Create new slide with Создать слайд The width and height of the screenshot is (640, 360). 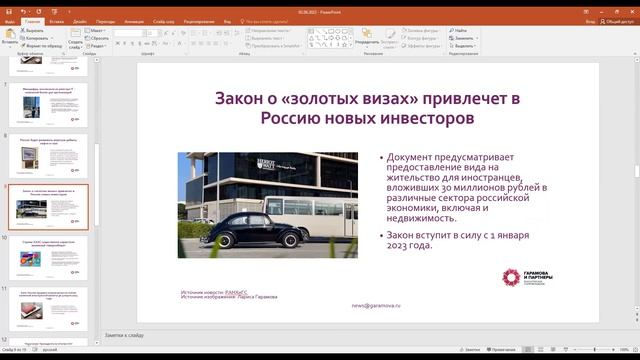tap(76, 38)
